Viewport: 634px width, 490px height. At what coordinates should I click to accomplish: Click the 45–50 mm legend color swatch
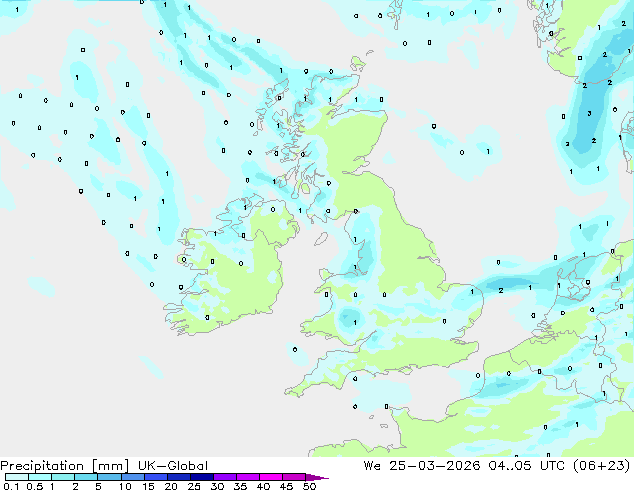[x=294, y=477]
